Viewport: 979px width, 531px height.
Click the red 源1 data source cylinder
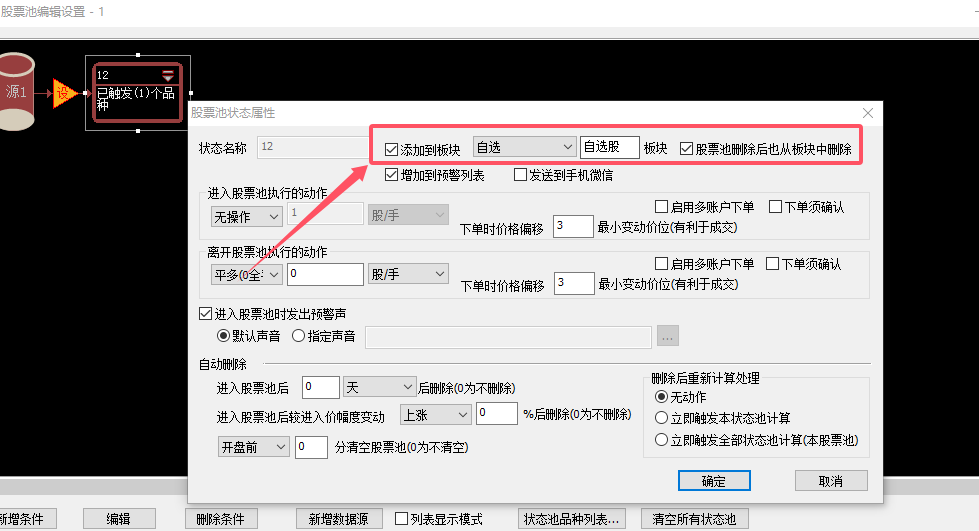(15, 92)
